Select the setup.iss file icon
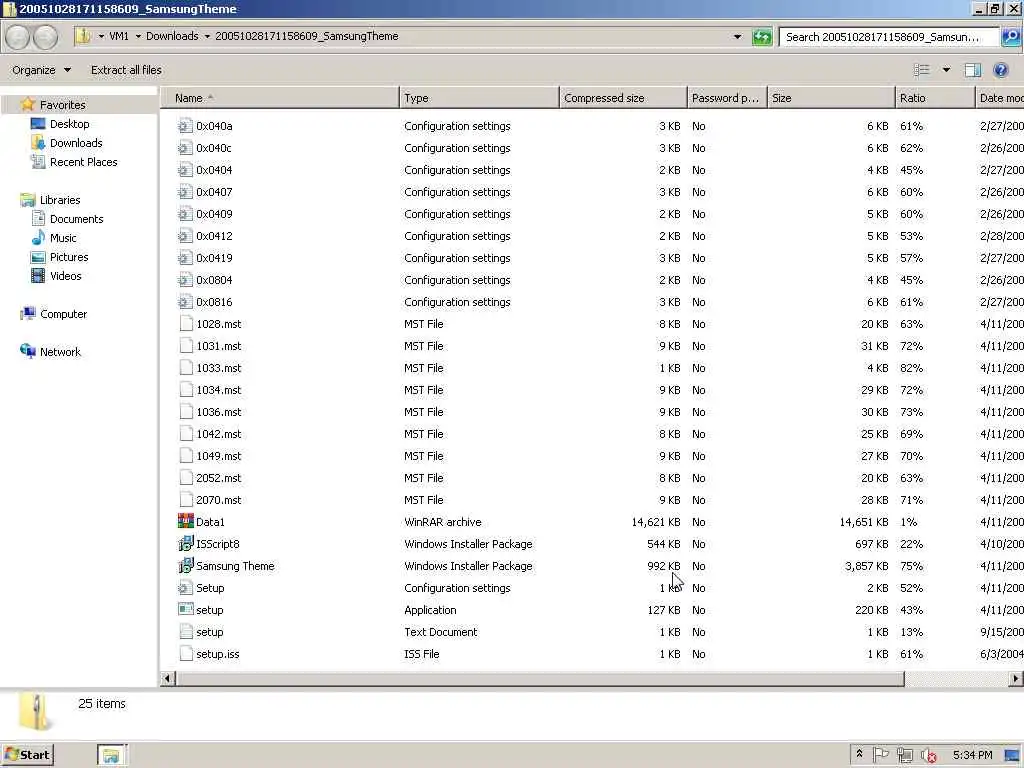Screen dimensions: 1024x768 point(186,654)
